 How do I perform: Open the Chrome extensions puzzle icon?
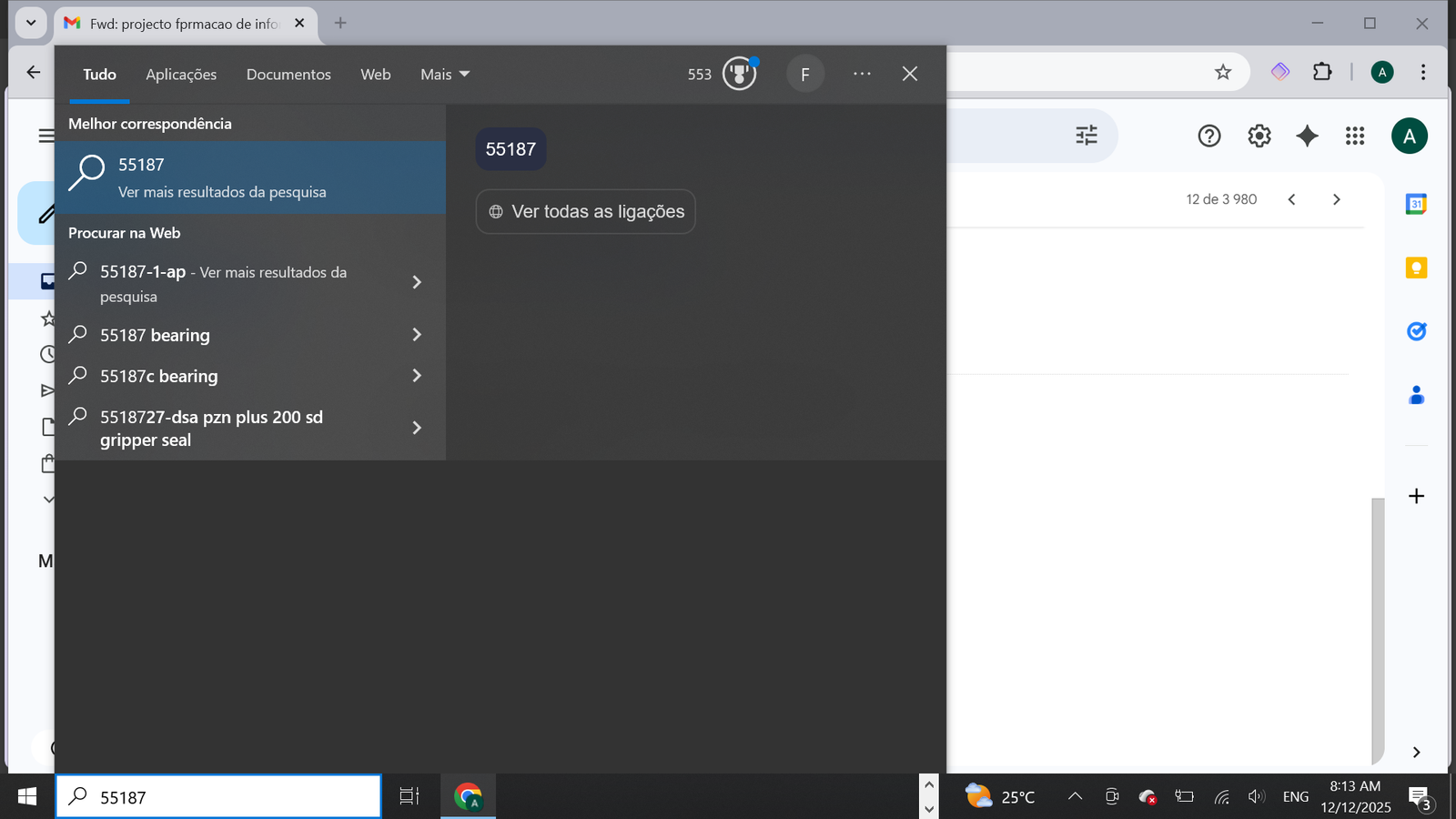pos(1322,71)
